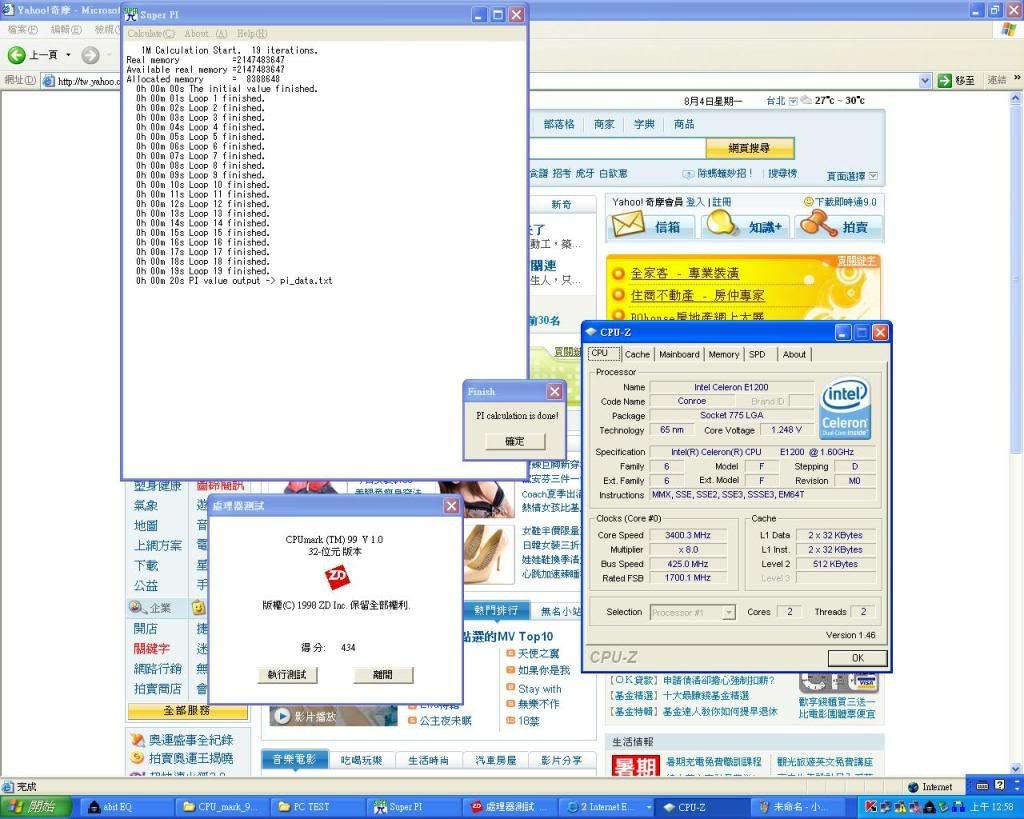The height and width of the screenshot is (819, 1024).
Task: Click 執行測試 in CPUmark window
Action: (287, 675)
